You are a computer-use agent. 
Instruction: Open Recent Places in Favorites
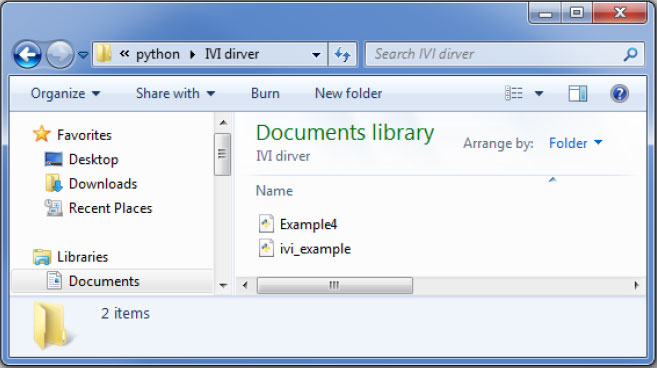click(x=110, y=208)
